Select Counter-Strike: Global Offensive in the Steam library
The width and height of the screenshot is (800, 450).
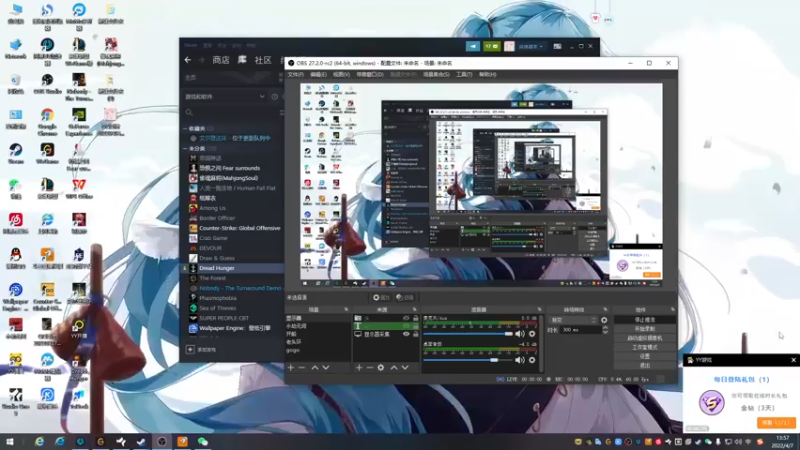pyautogui.click(x=234, y=228)
